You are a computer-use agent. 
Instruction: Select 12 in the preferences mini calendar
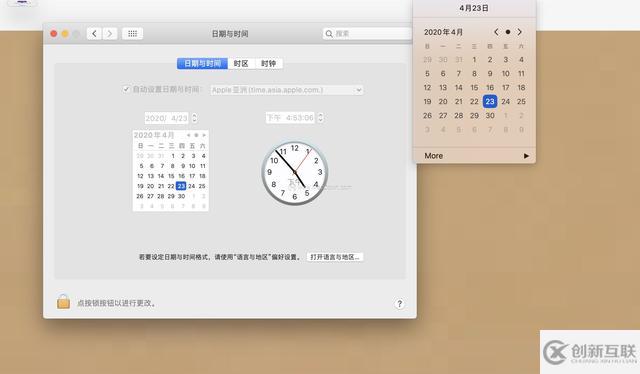point(140,176)
